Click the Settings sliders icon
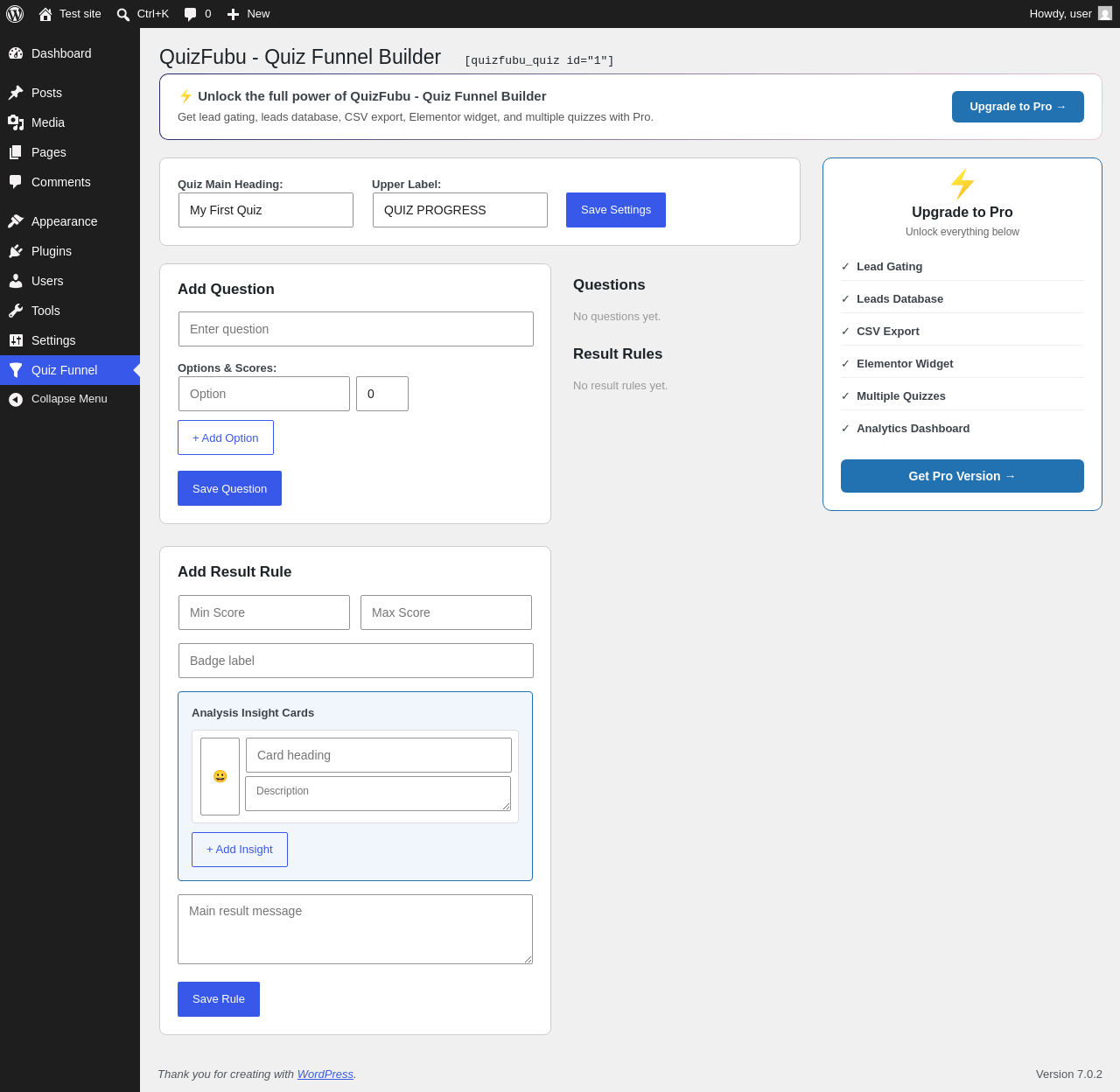 pyautogui.click(x=16, y=340)
